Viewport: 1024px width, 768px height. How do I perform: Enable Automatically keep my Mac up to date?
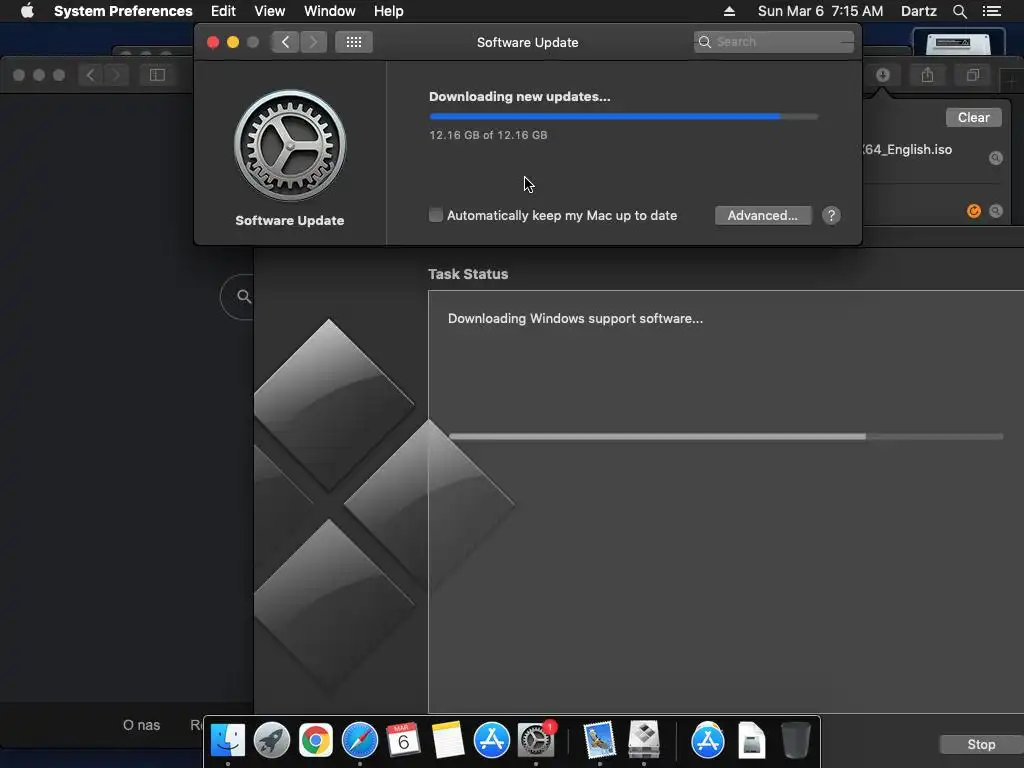point(436,215)
